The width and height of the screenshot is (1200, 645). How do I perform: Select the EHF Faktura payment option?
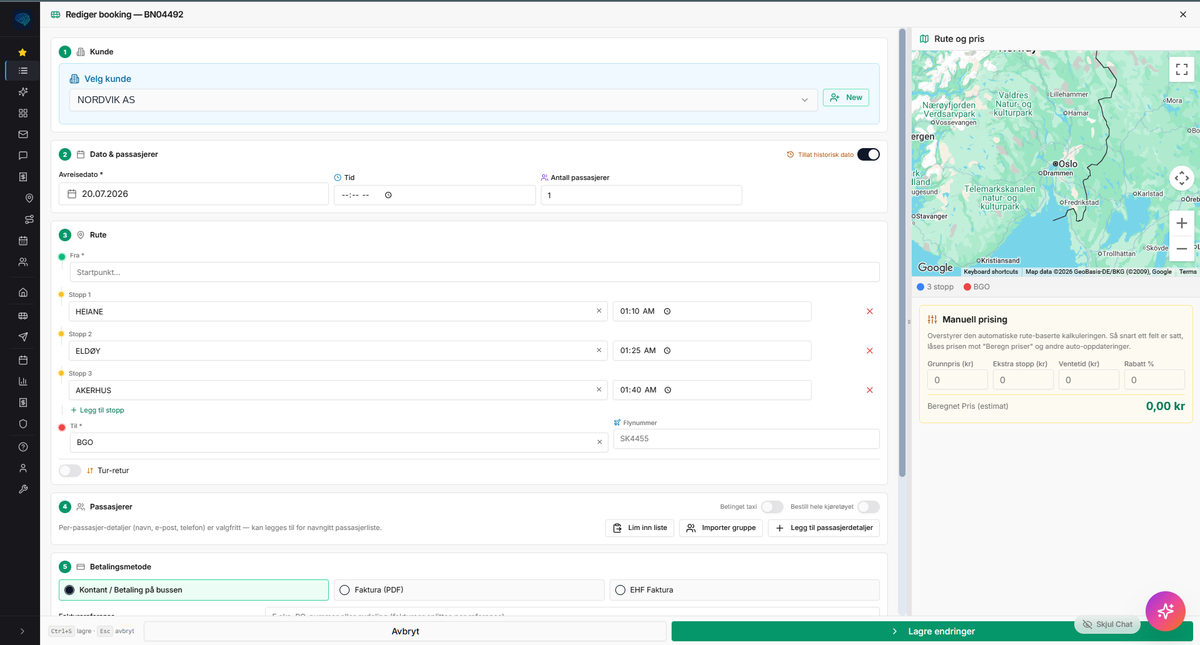(744, 590)
